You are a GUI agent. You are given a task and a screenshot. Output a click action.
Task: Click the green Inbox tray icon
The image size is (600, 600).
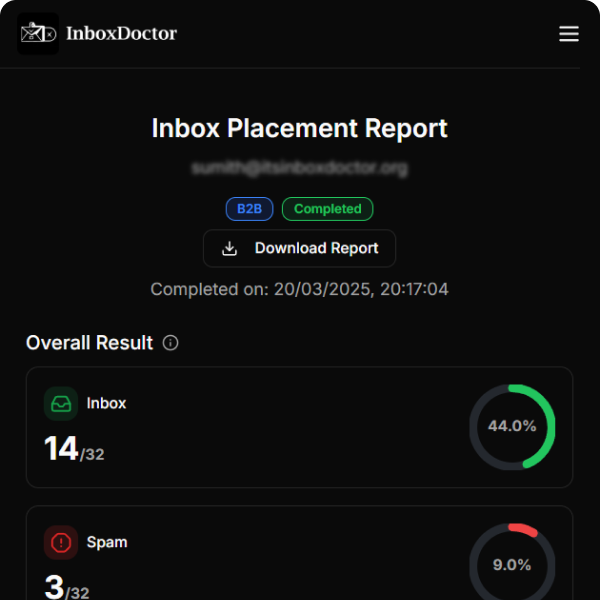click(x=61, y=404)
